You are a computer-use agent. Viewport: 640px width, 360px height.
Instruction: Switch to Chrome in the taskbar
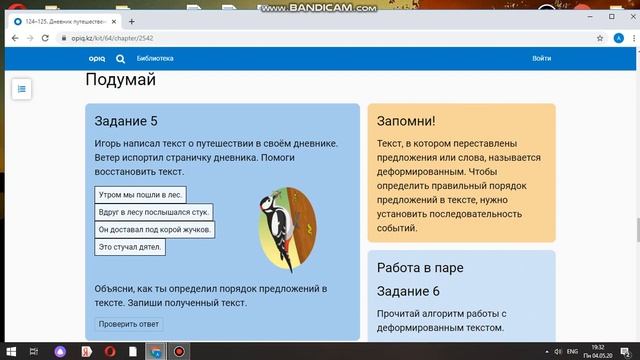[156, 351]
